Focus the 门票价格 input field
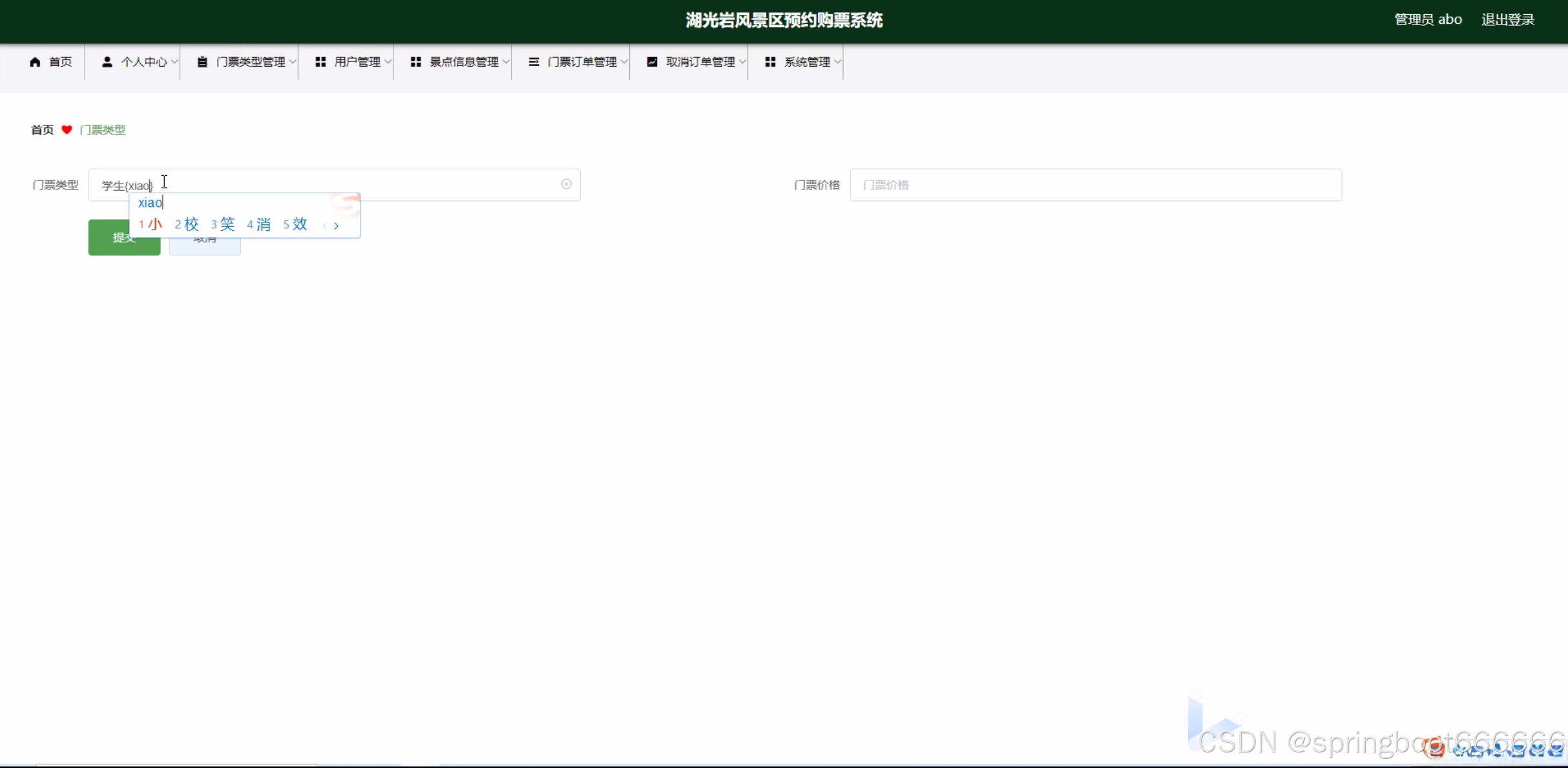The image size is (1568, 768). (1095, 185)
